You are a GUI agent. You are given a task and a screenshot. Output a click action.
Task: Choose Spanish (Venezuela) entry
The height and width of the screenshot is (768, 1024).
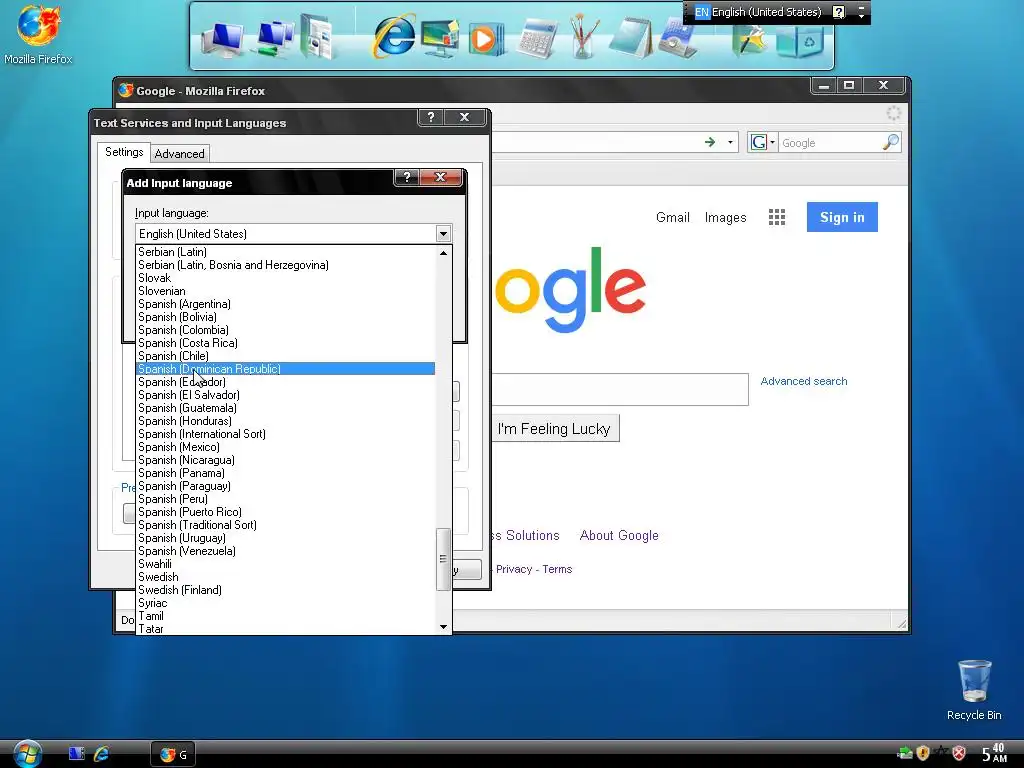[285, 551]
